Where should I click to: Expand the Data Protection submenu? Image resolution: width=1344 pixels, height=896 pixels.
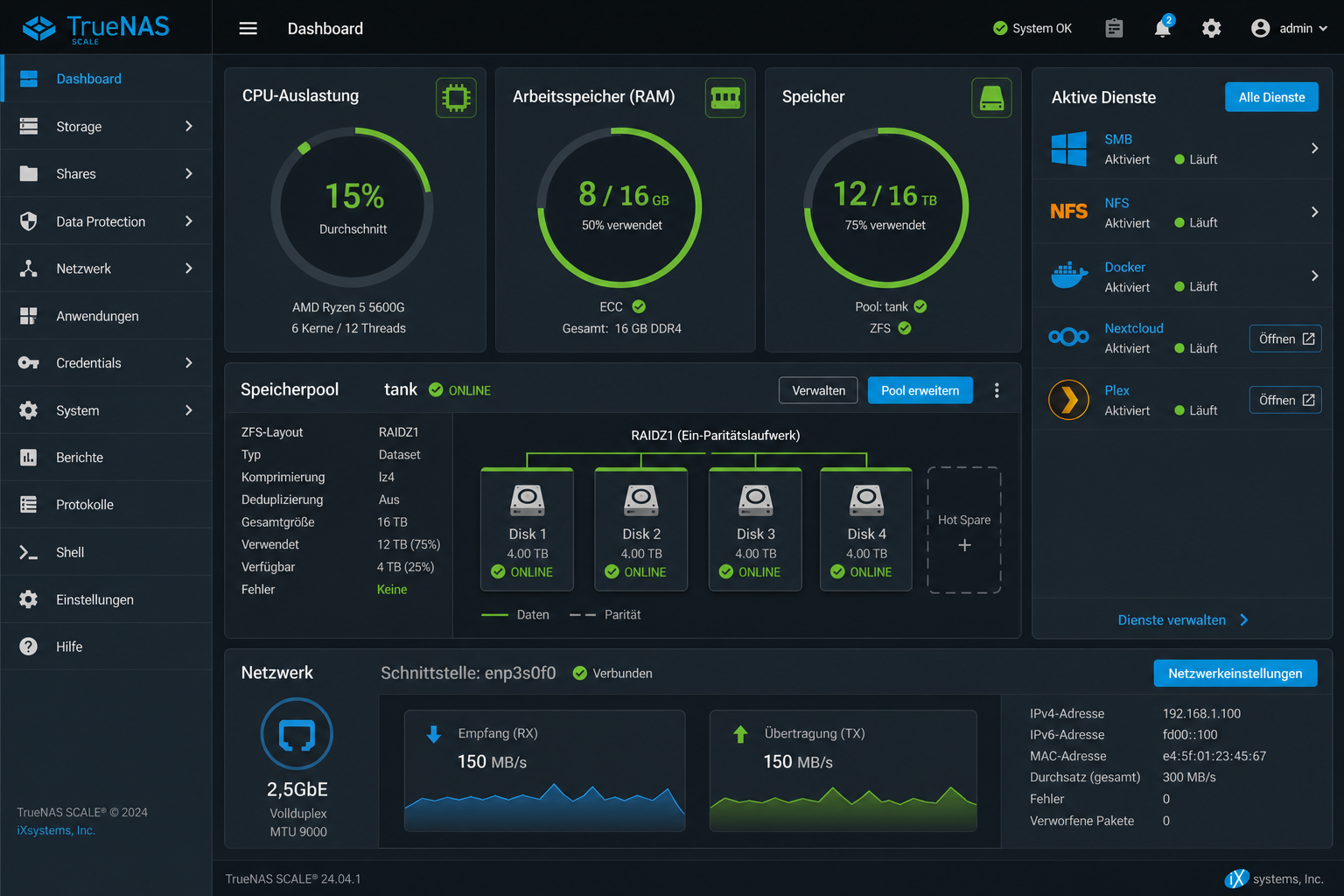point(189,221)
